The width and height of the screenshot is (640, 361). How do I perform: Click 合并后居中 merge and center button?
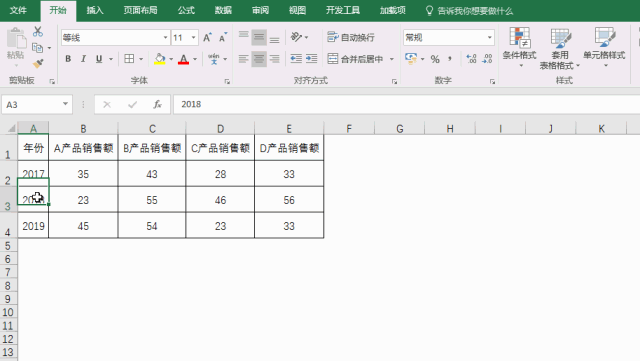[x=356, y=59]
